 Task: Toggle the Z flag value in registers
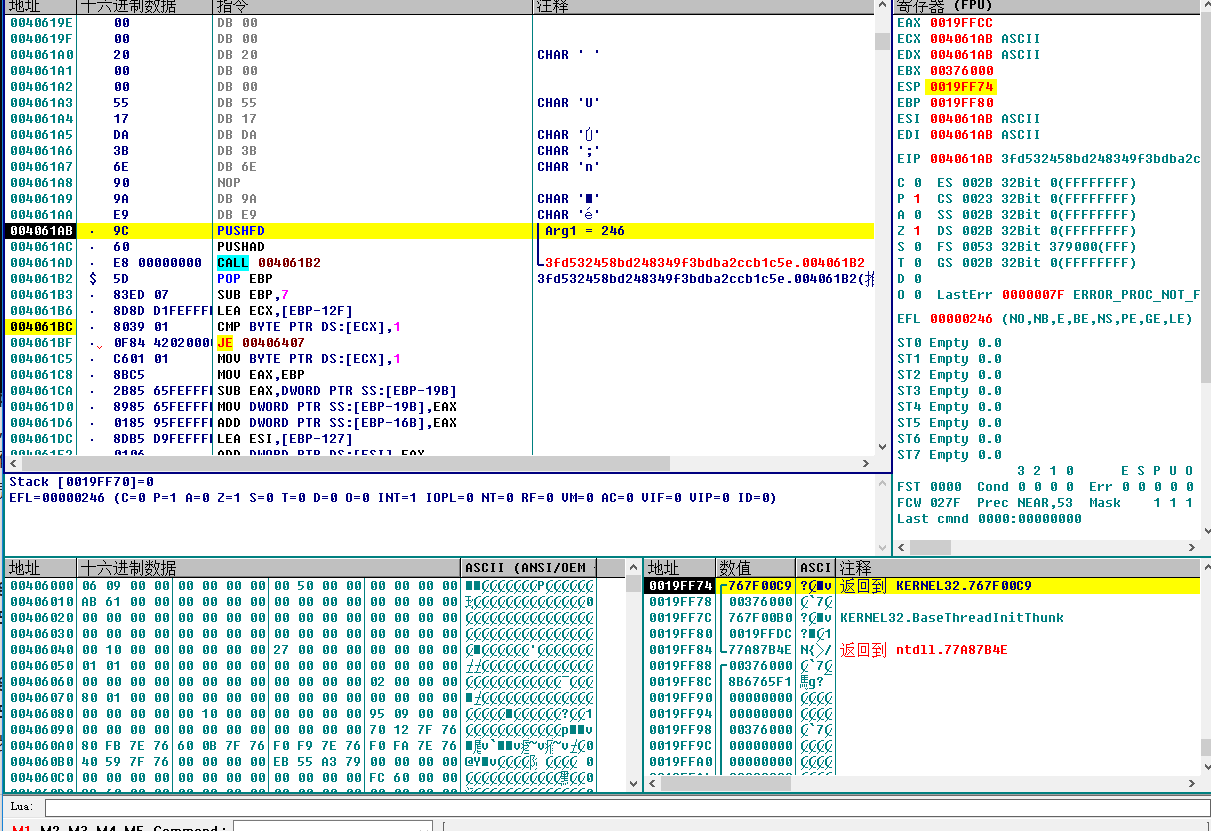(917, 231)
